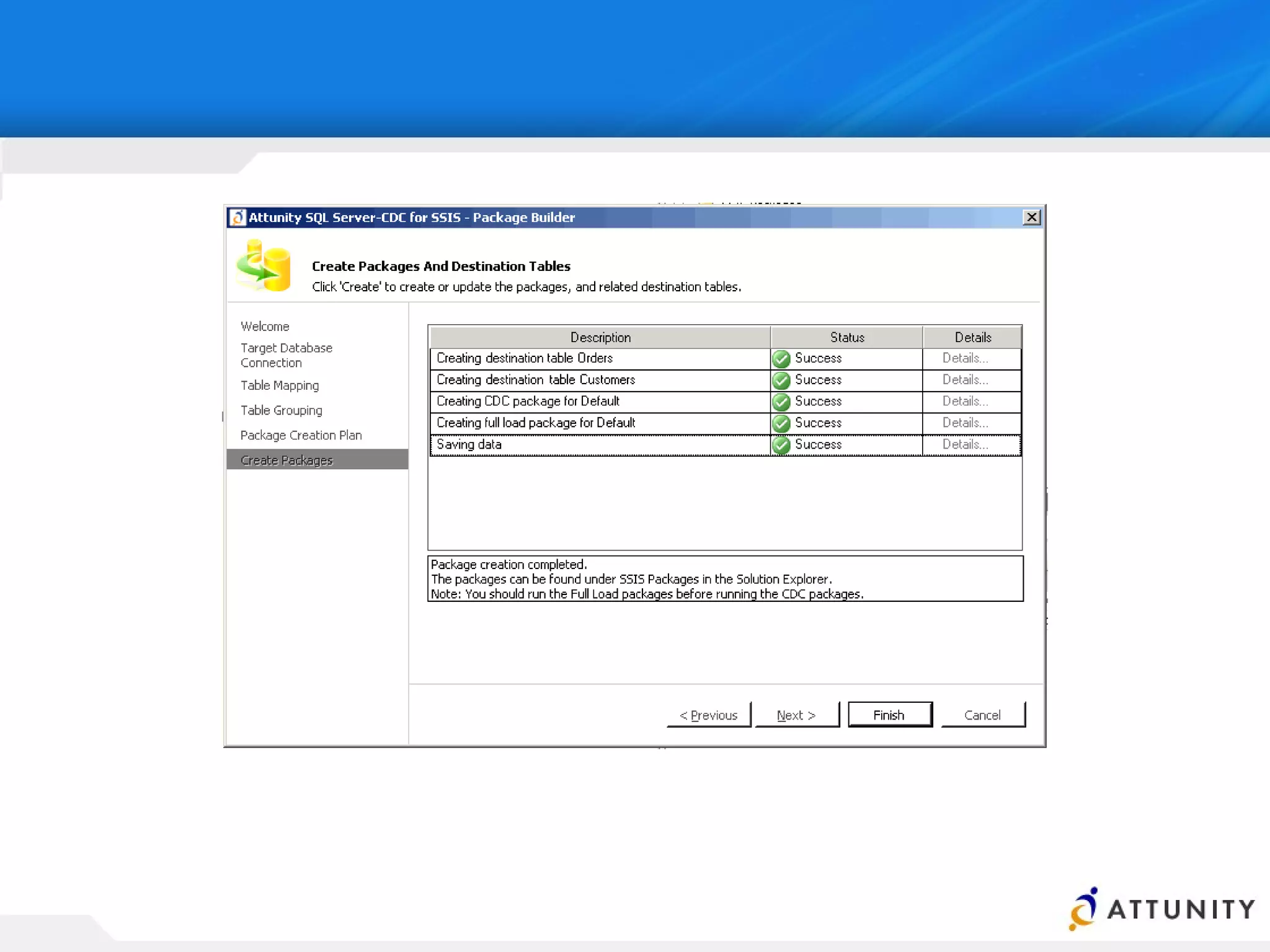
Task: Click the Cancel button
Action: click(983, 715)
